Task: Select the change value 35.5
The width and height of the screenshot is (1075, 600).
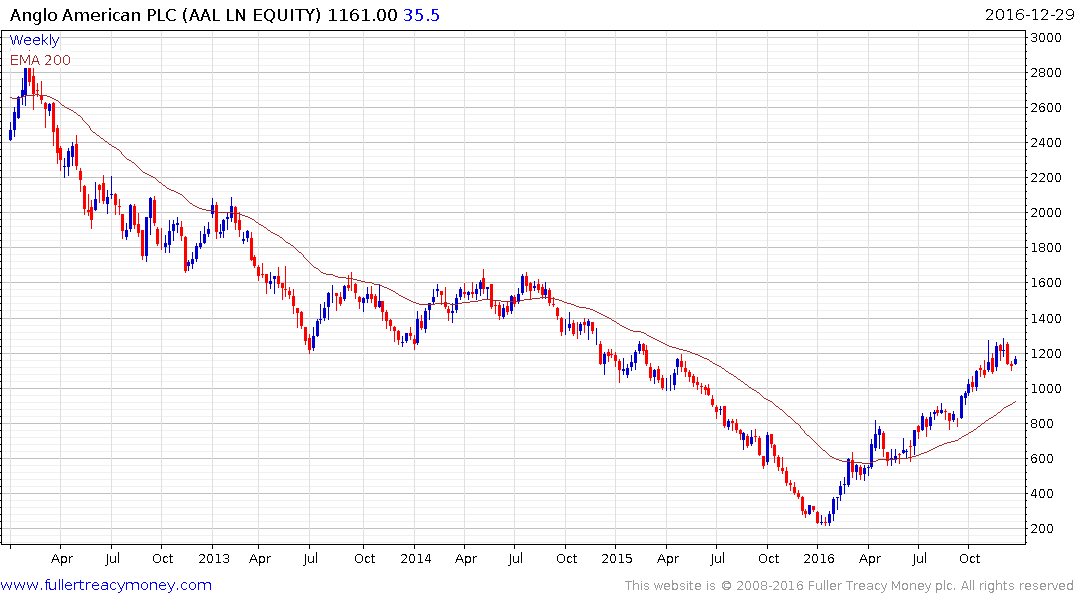Action: pos(422,15)
